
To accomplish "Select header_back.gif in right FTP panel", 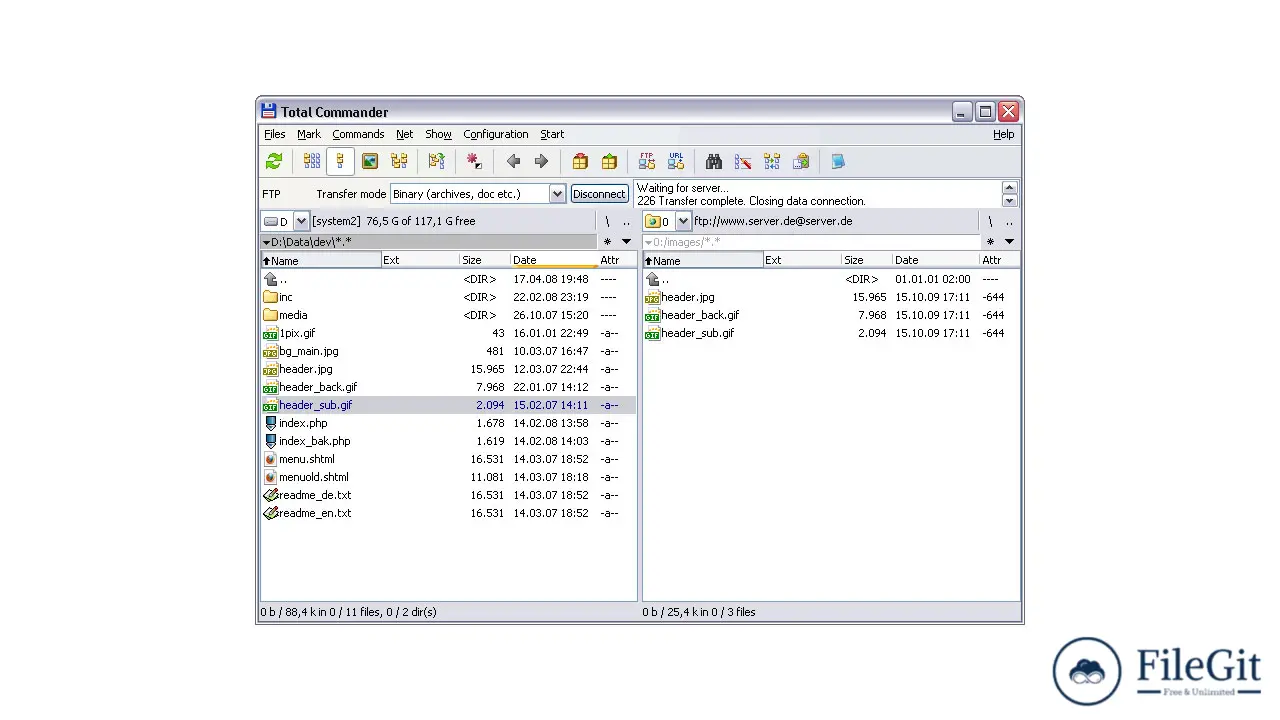I will (830, 315).
